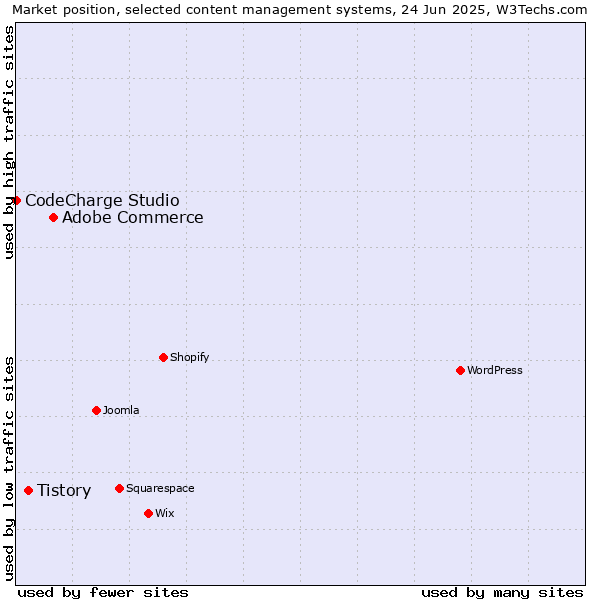Click the 'used by fewer sites' axis label
This screenshot has height=600, width=600.
coord(103,593)
